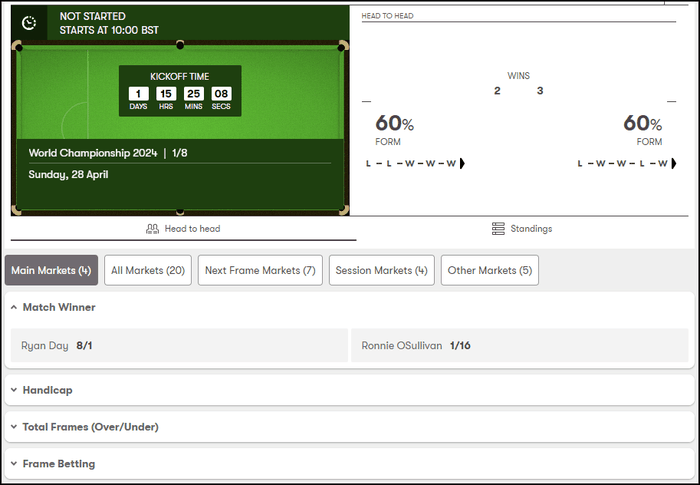Click the Starts at 10:00 BST text
Image resolution: width=700 pixels, height=485 pixels.
click(x=109, y=30)
